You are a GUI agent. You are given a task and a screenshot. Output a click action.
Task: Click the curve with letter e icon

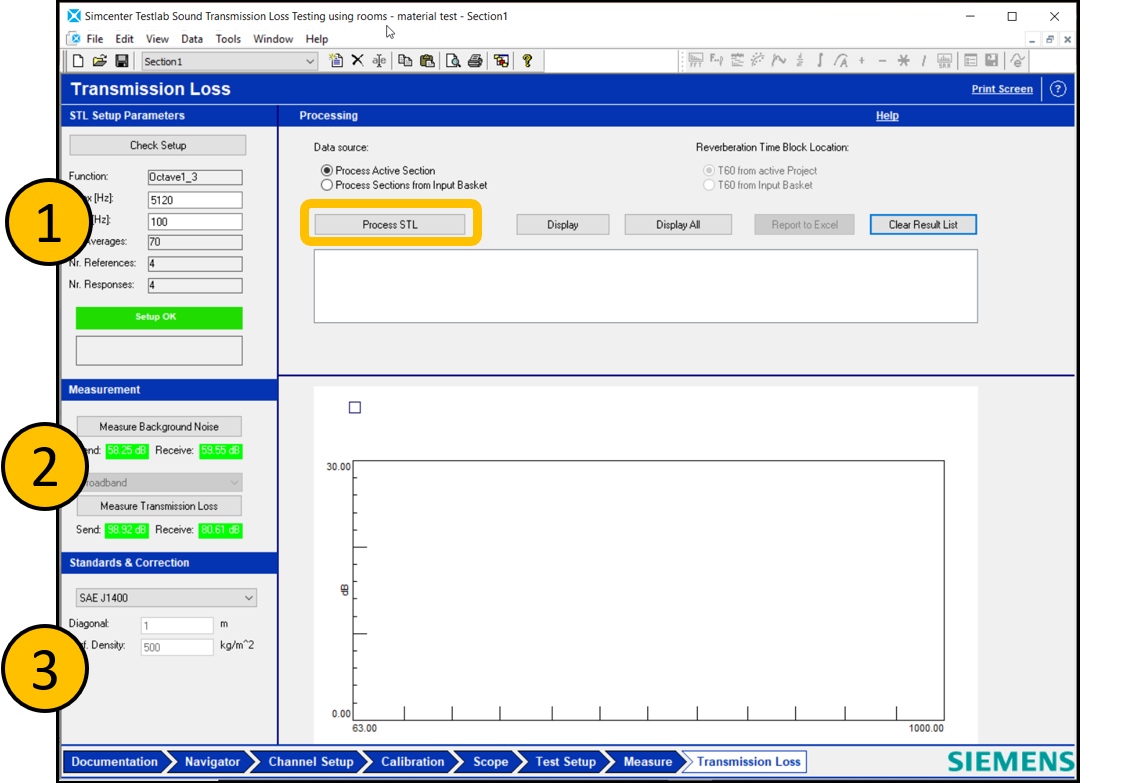pos(1017,61)
